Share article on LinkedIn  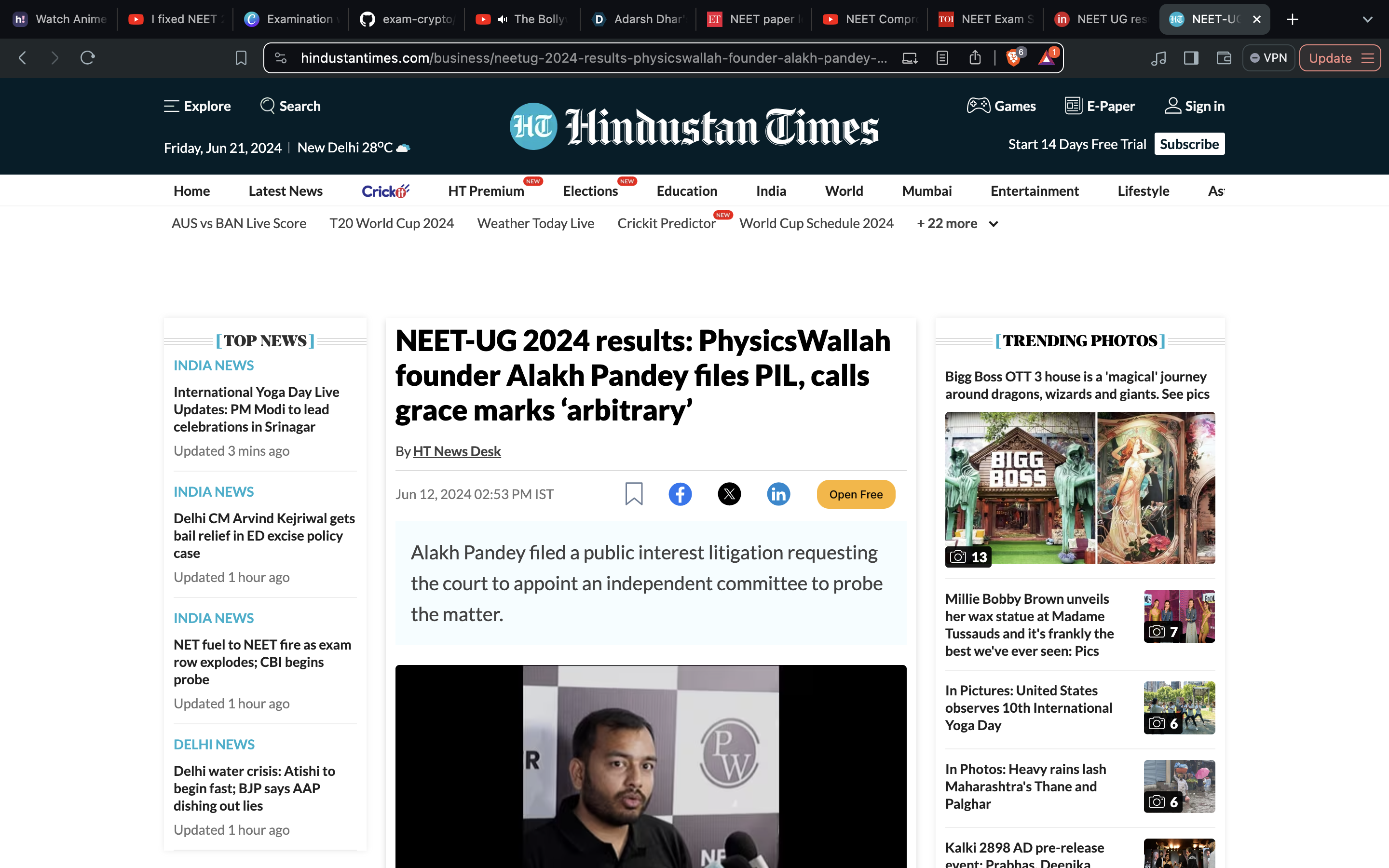(778, 494)
